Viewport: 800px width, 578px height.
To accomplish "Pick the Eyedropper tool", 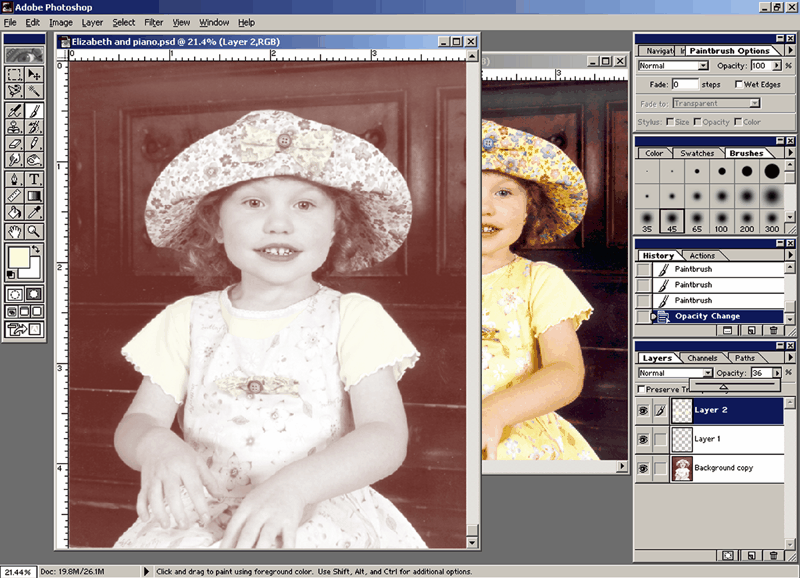I will tap(35, 212).
